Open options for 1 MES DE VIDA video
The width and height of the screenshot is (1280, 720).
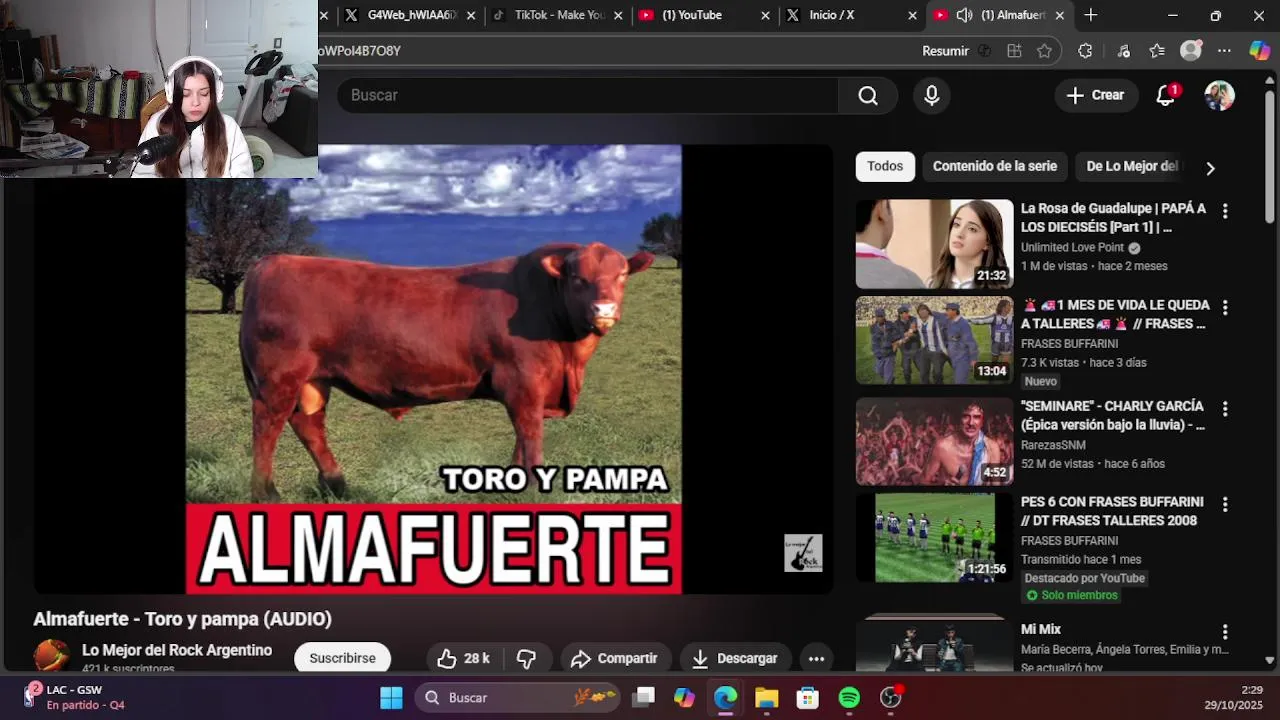click(x=1225, y=307)
